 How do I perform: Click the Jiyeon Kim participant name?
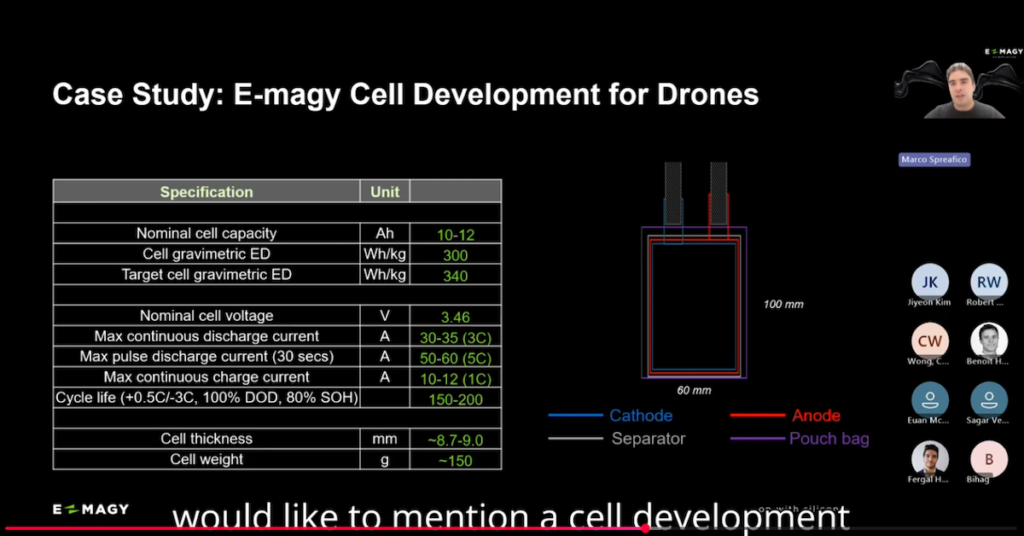[x=929, y=302]
